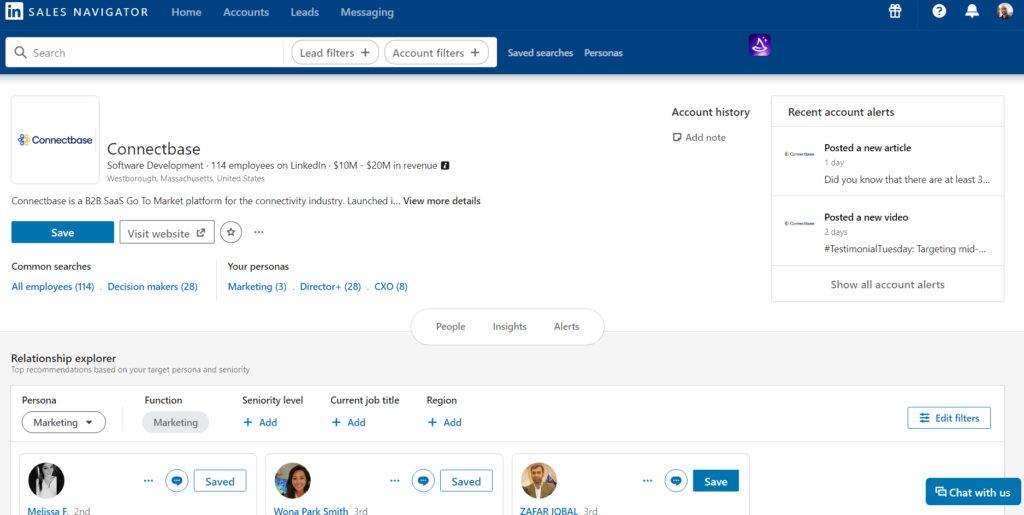Message Melissa F. via chat icon

point(176,480)
